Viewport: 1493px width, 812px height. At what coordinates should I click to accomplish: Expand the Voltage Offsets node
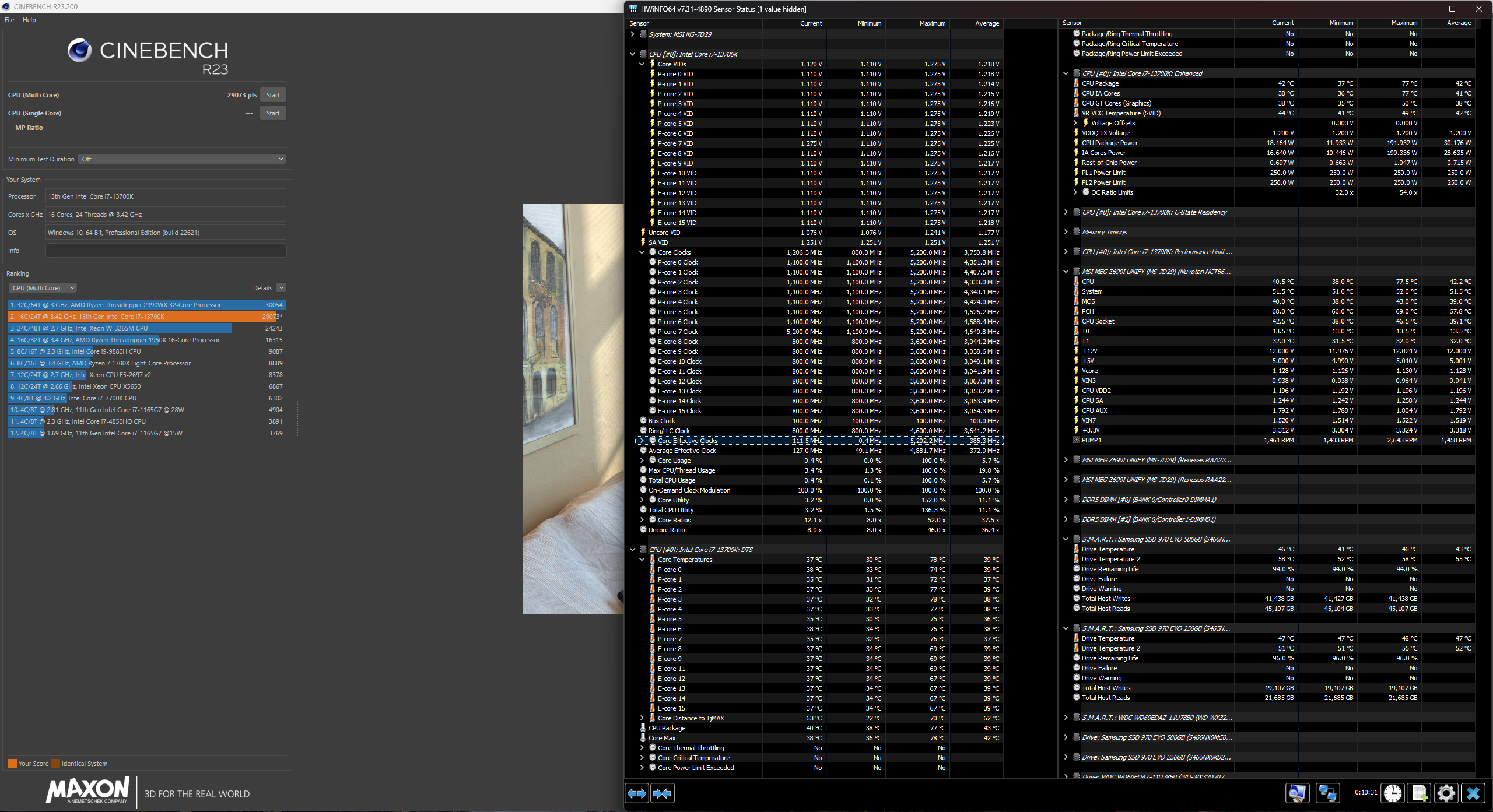1075,123
